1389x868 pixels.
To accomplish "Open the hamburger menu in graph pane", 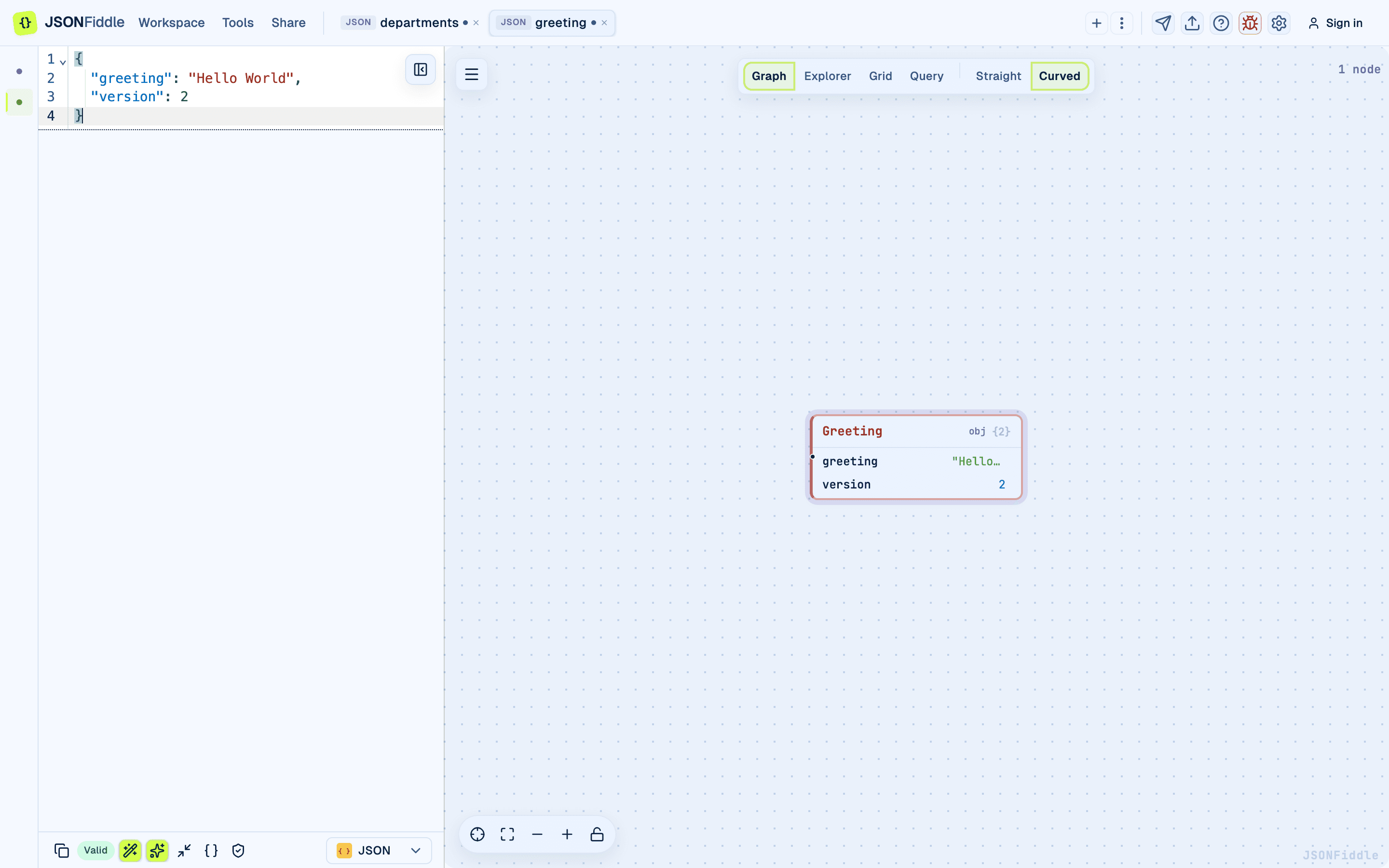I will [x=471, y=74].
